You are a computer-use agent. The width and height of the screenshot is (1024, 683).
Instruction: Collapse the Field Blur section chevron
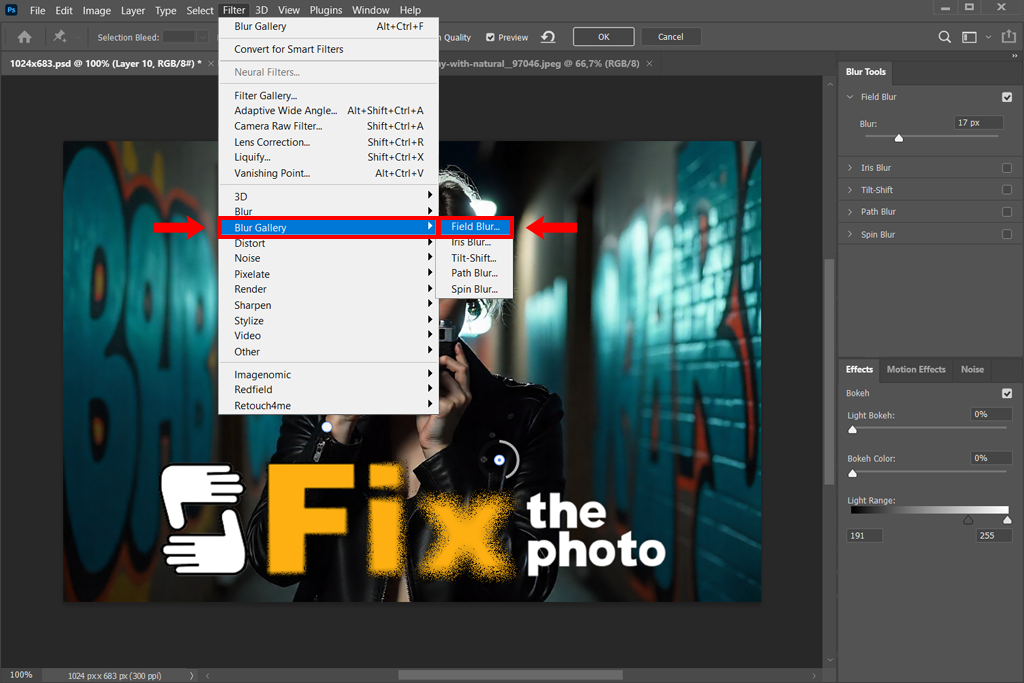(x=850, y=97)
